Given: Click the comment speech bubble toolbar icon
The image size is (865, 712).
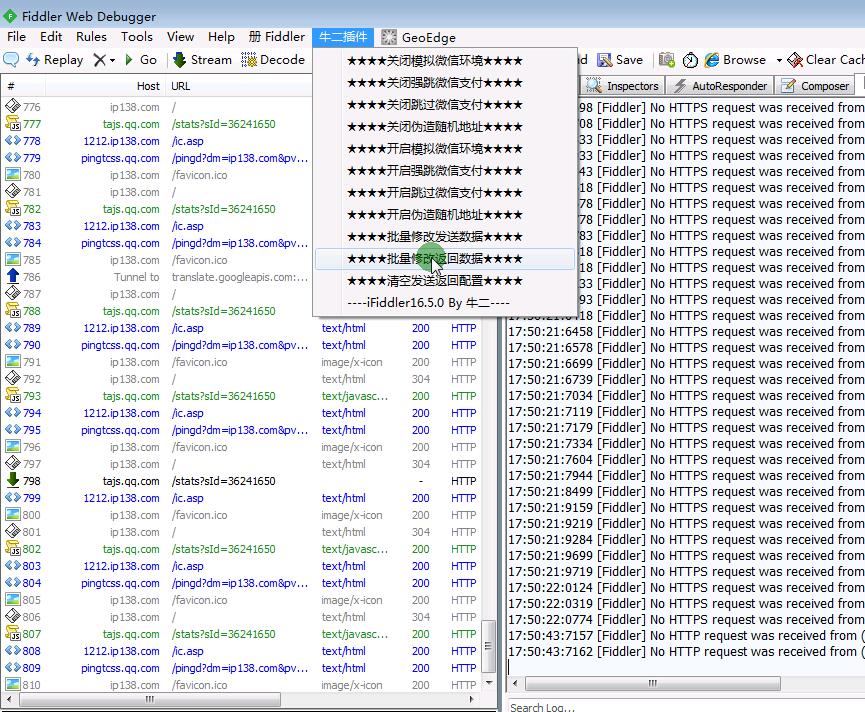Looking at the screenshot, I should click(11, 60).
